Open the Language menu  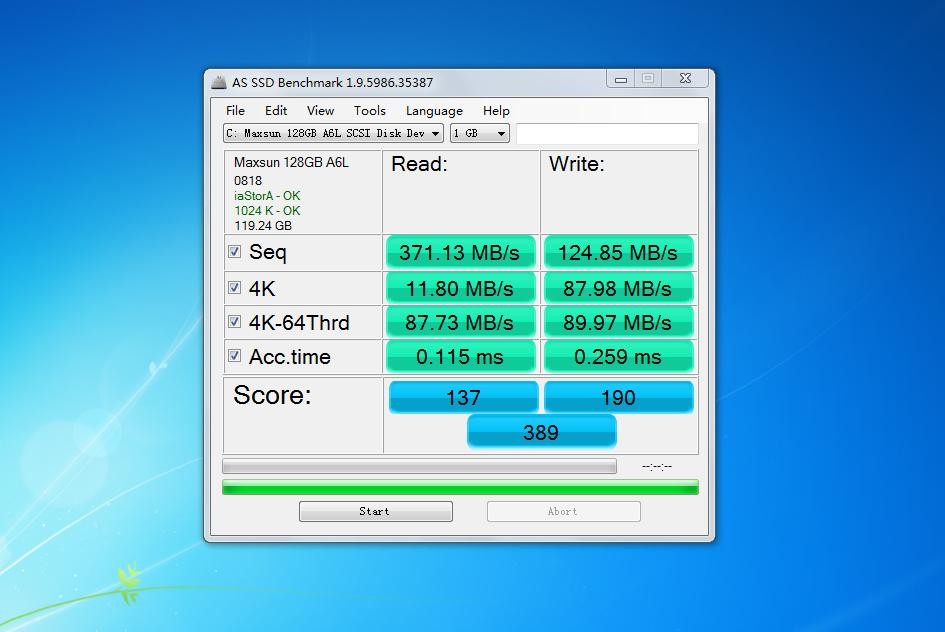[434, 111]
